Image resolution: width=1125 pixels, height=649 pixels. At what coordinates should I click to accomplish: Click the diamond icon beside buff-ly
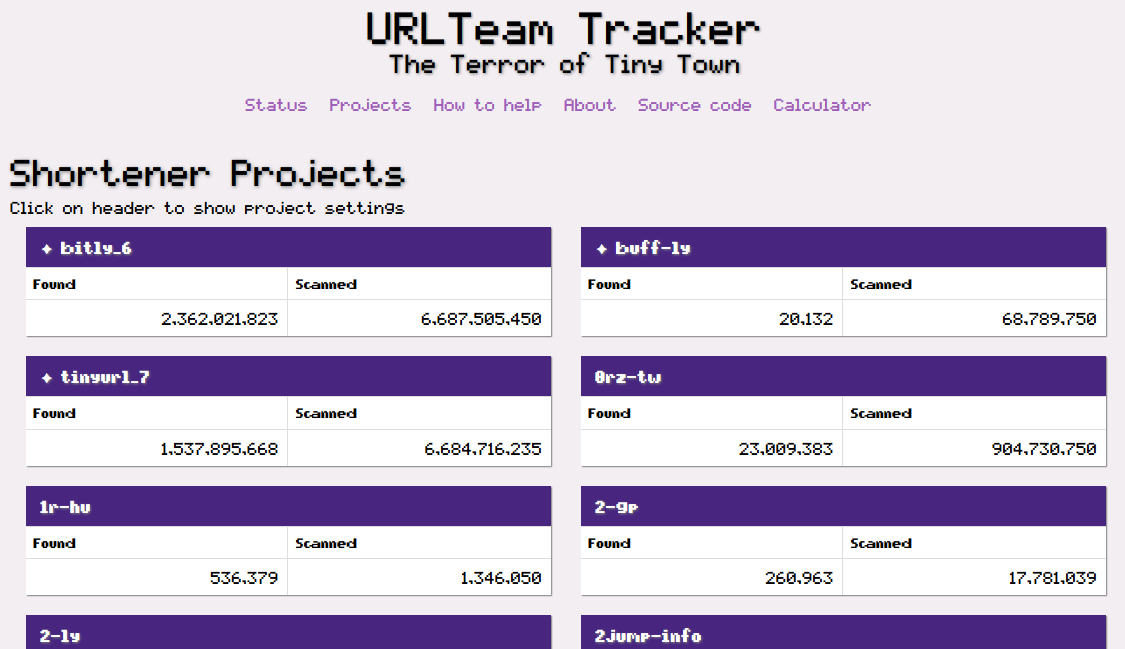(x=602, y=249)
